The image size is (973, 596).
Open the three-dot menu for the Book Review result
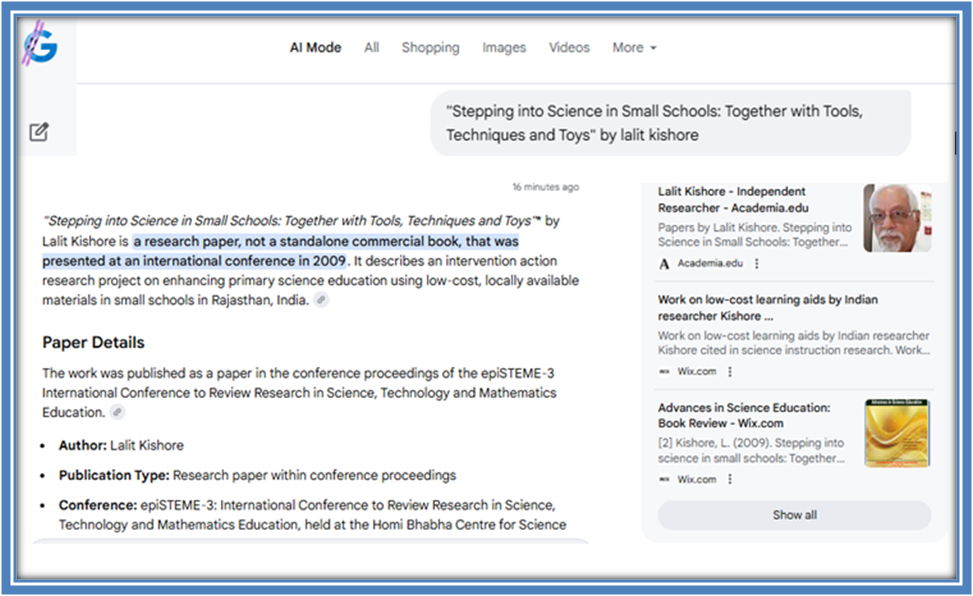[x=730, y=479]
